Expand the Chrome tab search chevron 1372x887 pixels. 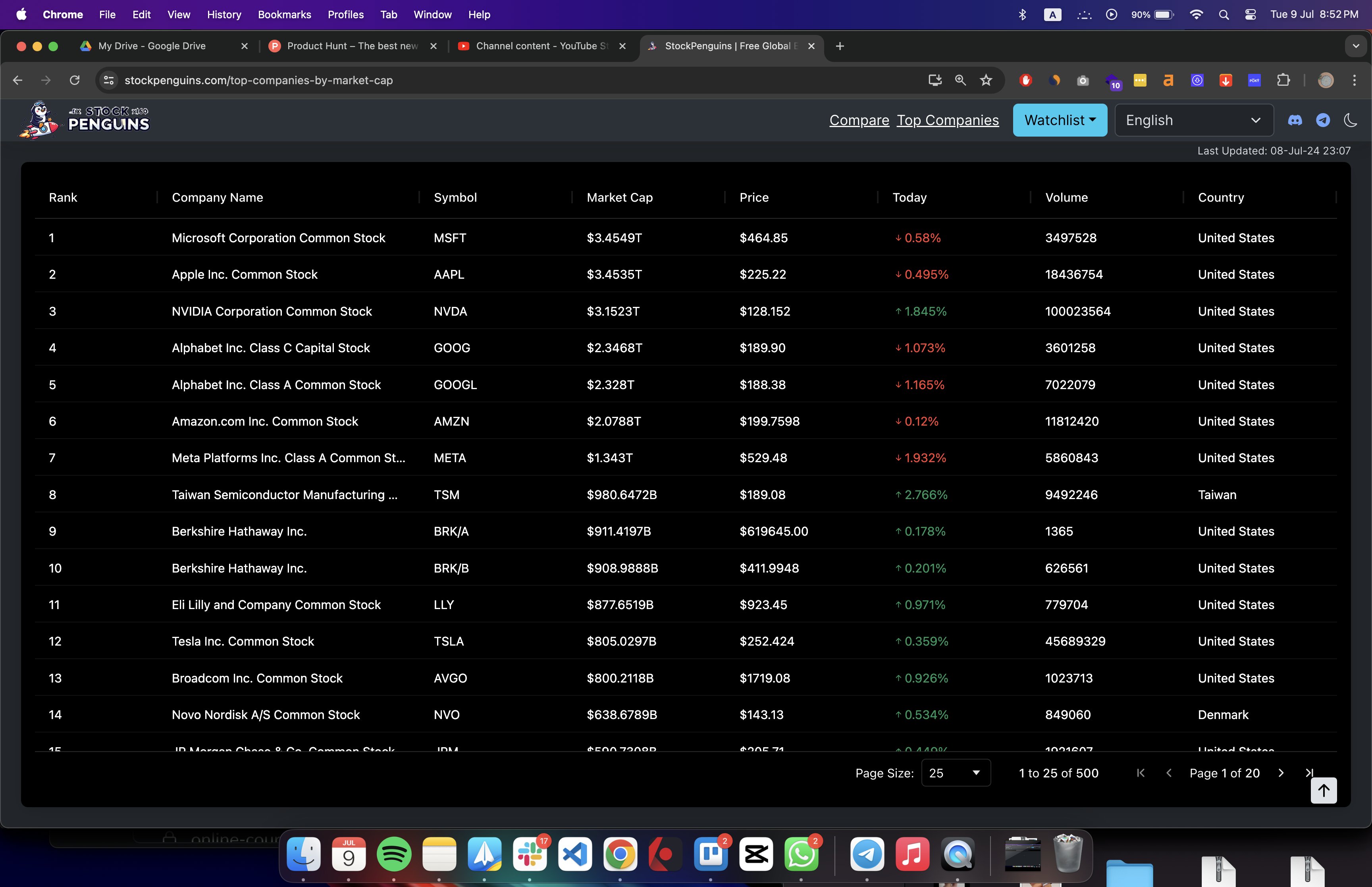[1356, 46]
